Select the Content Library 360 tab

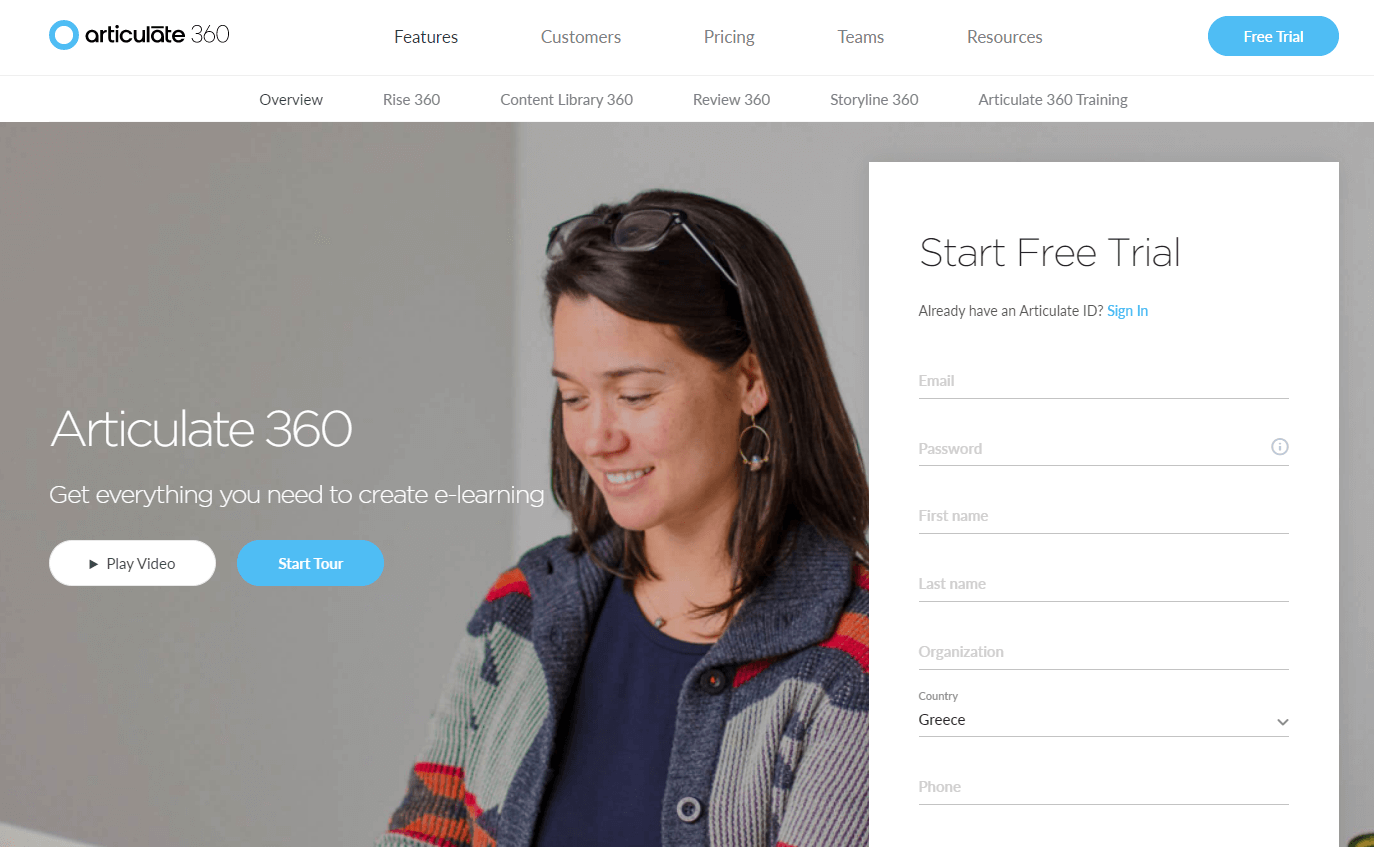pyautogui.click(x=567, y=99)
